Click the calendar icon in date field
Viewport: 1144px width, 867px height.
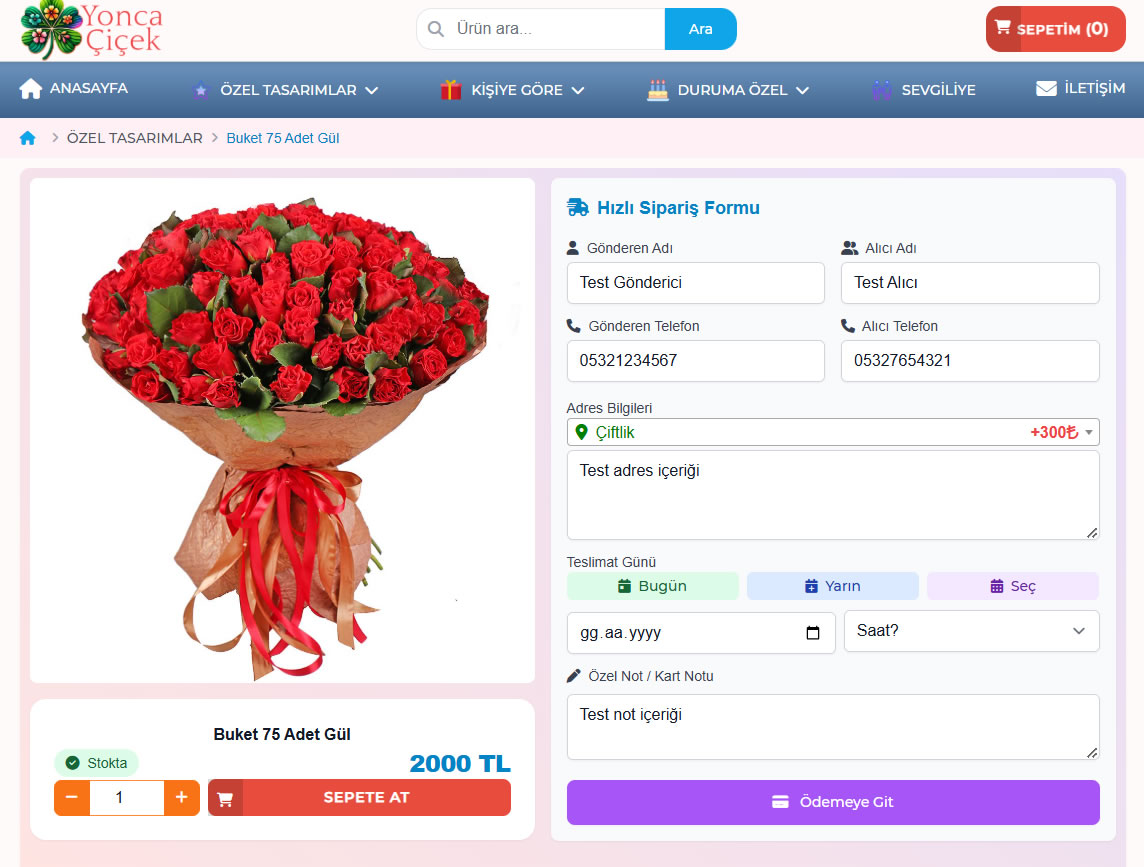point(812,633)
